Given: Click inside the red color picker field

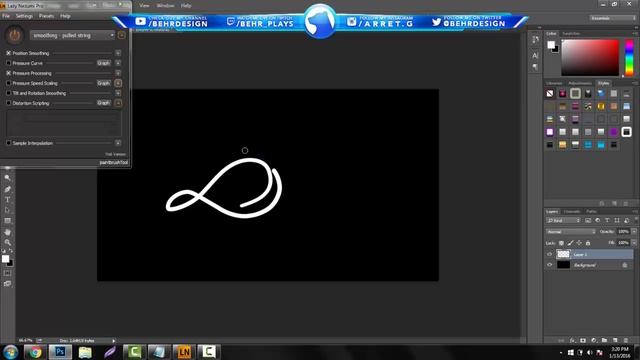Looking at the screenshot, I should 590,57.
